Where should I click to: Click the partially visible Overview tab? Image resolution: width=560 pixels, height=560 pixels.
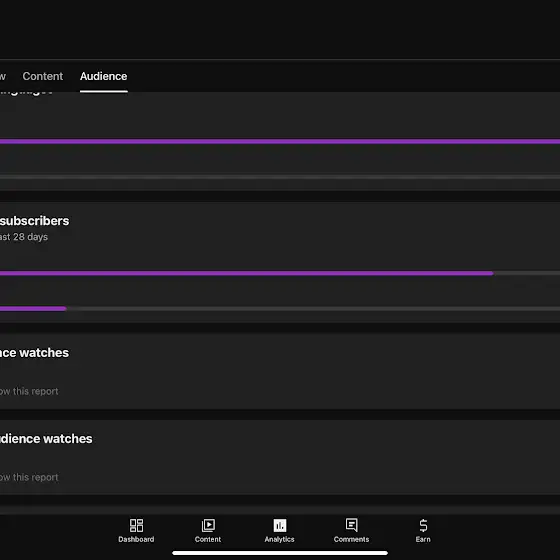tap(3, 76)
